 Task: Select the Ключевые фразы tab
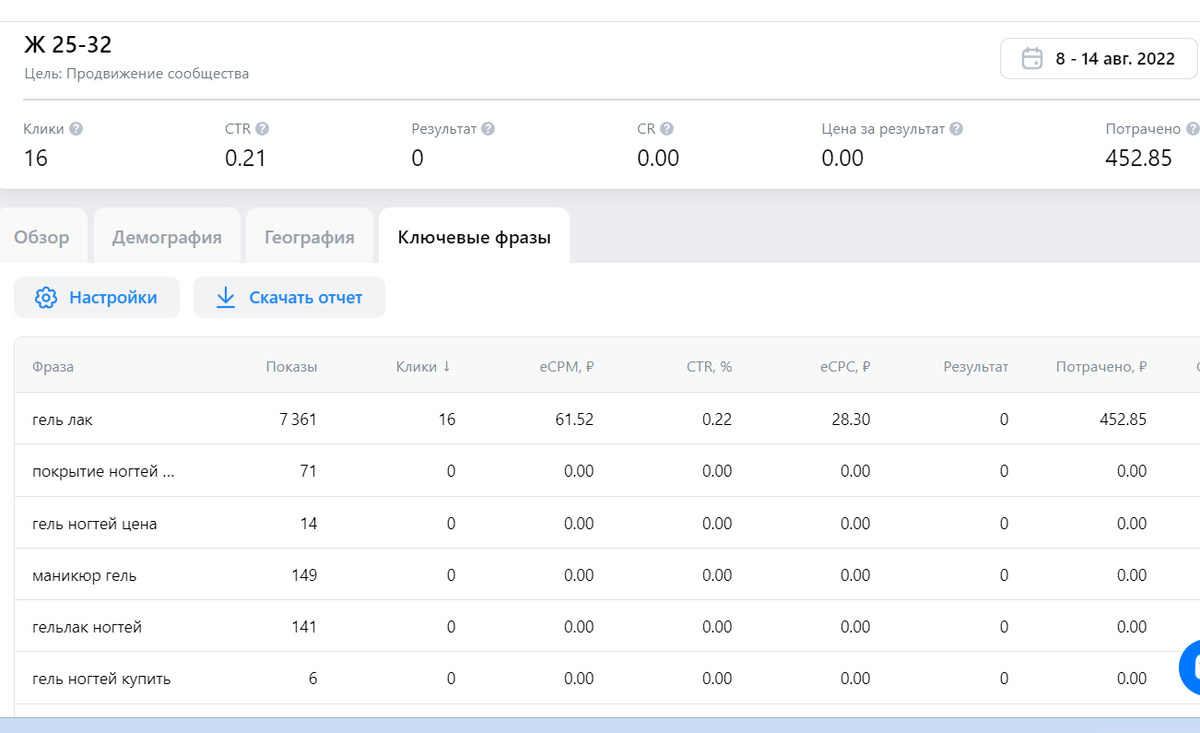pos(474,237)
